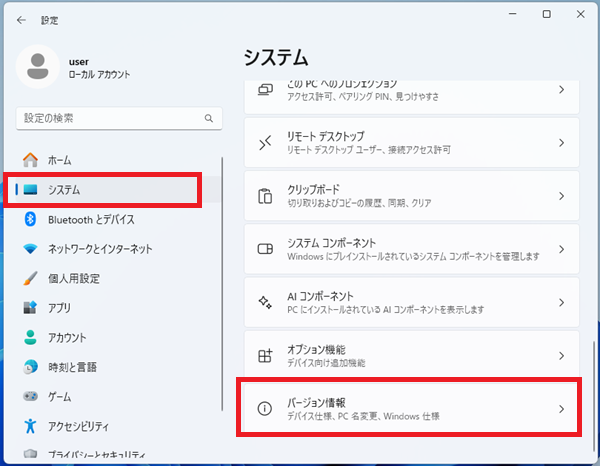Click the ゲーム controller icon

point(30,396)
